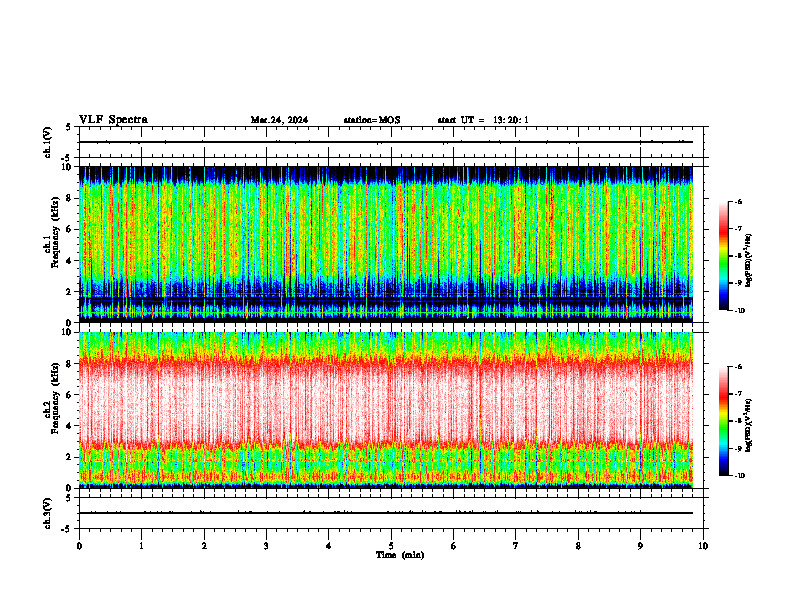The width and height of the screenshot is (792, 612).
Task: Click the "VLF Spectra" title text
Action: (113, 120)
